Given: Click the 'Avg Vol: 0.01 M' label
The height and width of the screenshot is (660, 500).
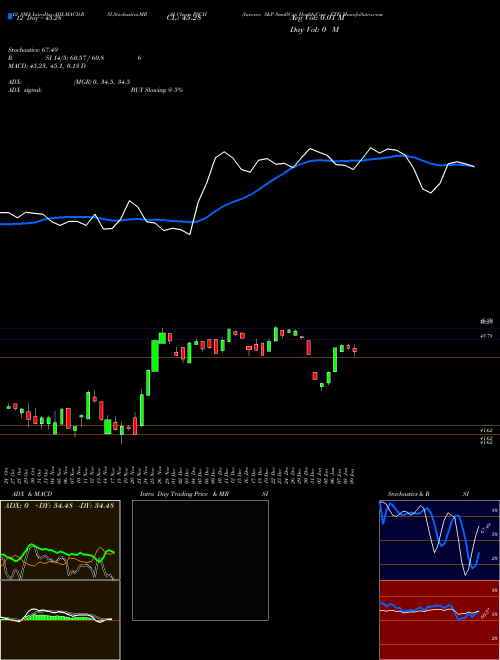Looking at the screenshot, I should pos(317,18).
